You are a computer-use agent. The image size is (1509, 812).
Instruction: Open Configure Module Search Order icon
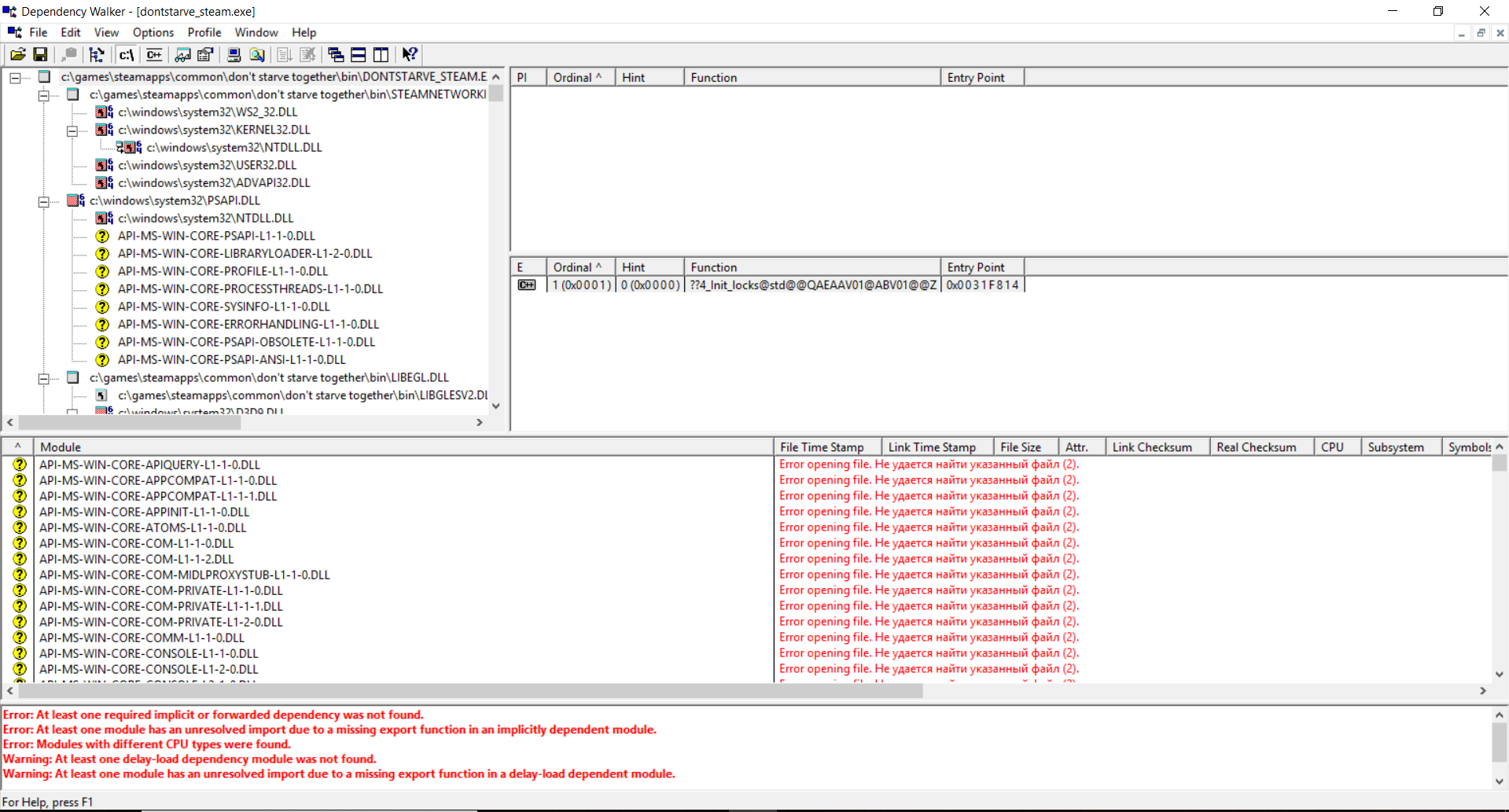tap(256, 54)
